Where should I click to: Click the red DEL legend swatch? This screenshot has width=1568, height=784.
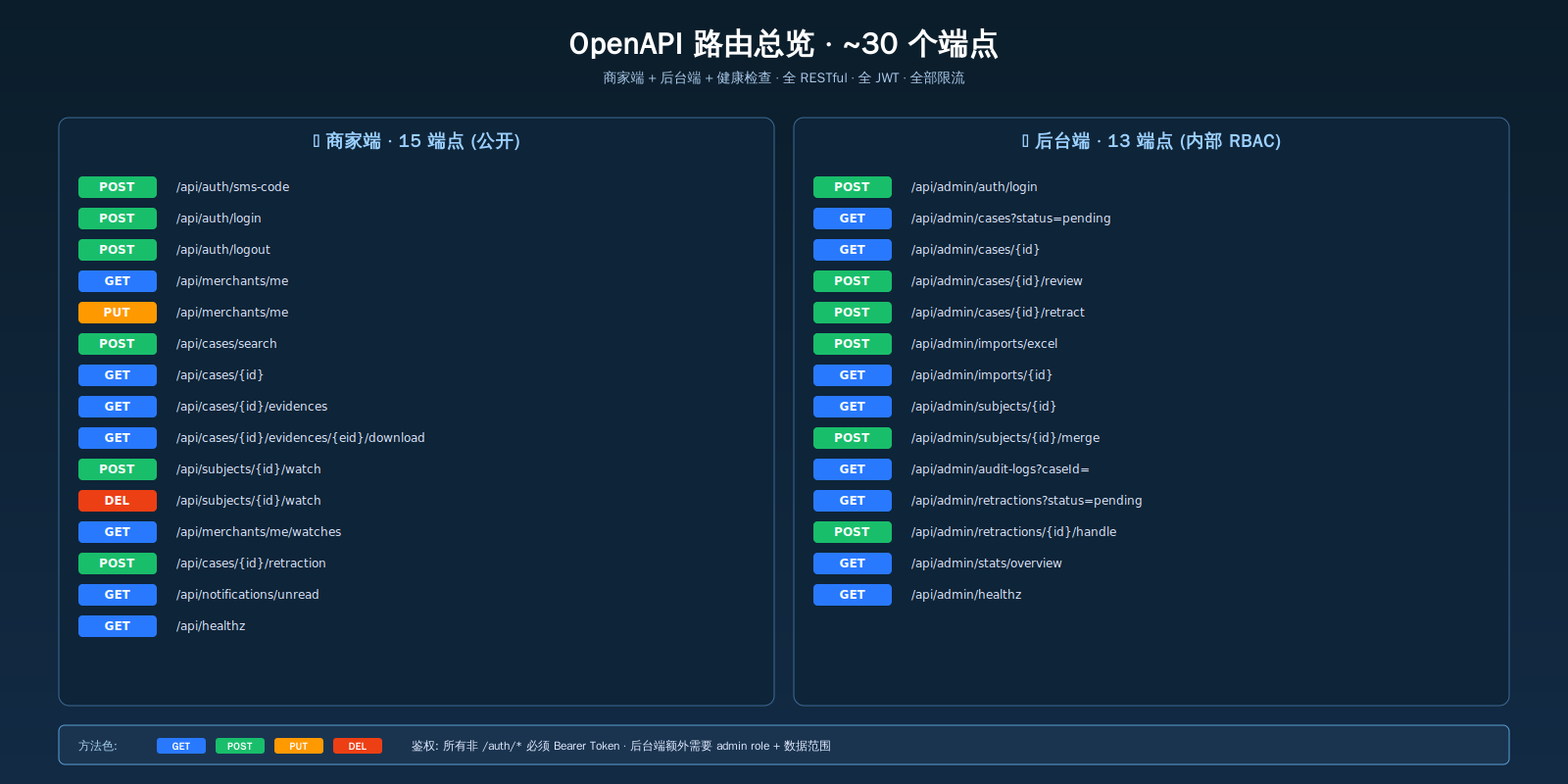[358, 746]
